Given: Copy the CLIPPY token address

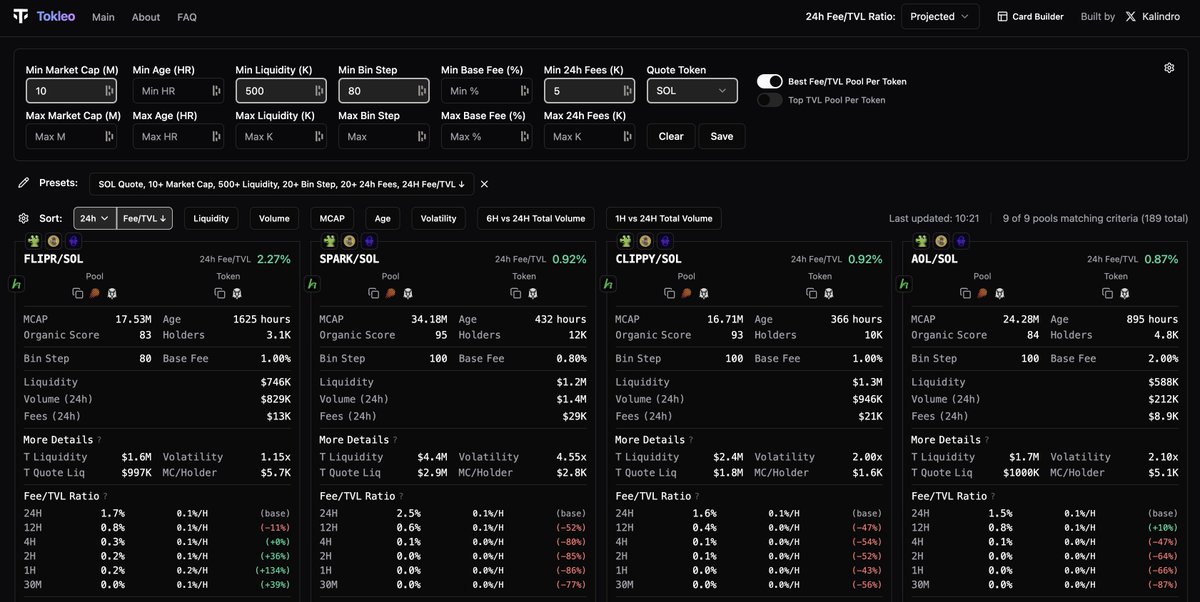Looking at the screenshot, I should [811, 293].
